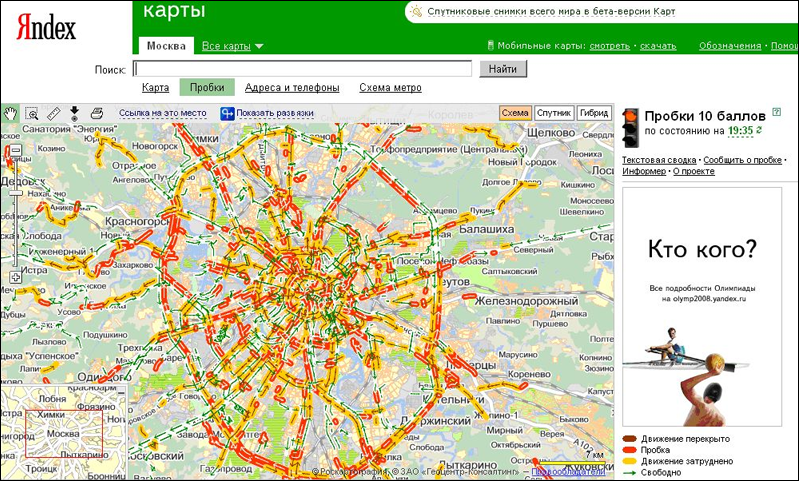799x481 pixels.
Task: Select the ruler distance measuring tool
Action: [x=54, y=113]
